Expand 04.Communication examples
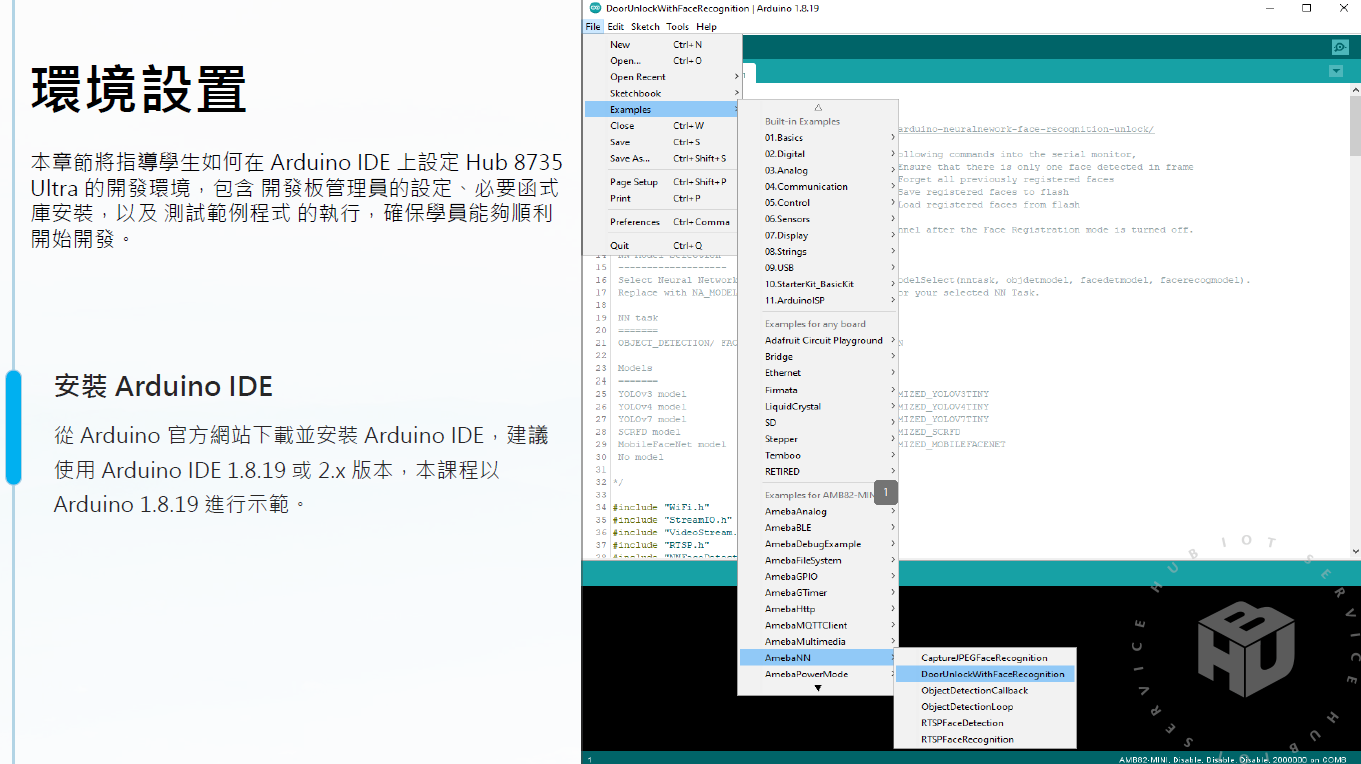The width and height of the screenshot is (1361, 764). tap(818, 186)
